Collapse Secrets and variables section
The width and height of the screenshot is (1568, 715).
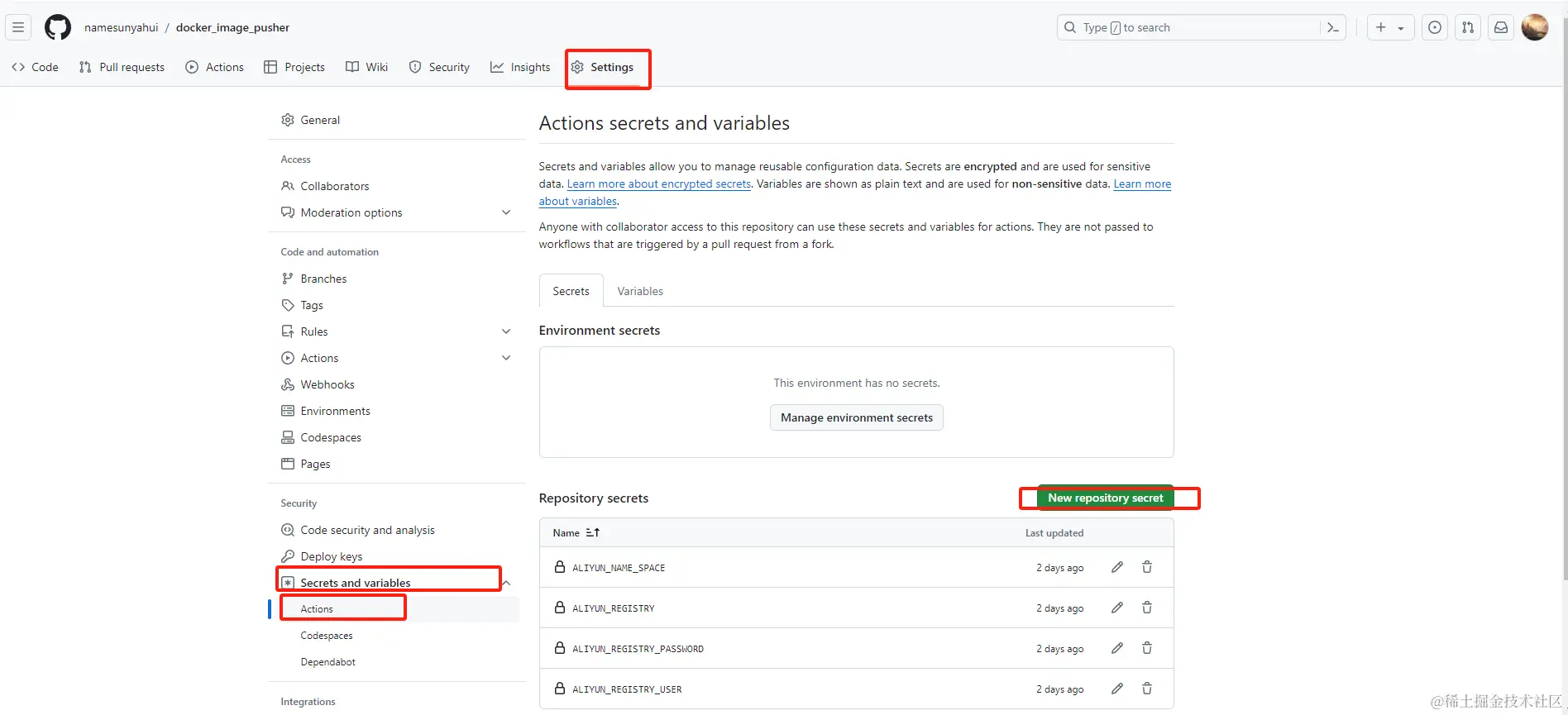point(507,583)
